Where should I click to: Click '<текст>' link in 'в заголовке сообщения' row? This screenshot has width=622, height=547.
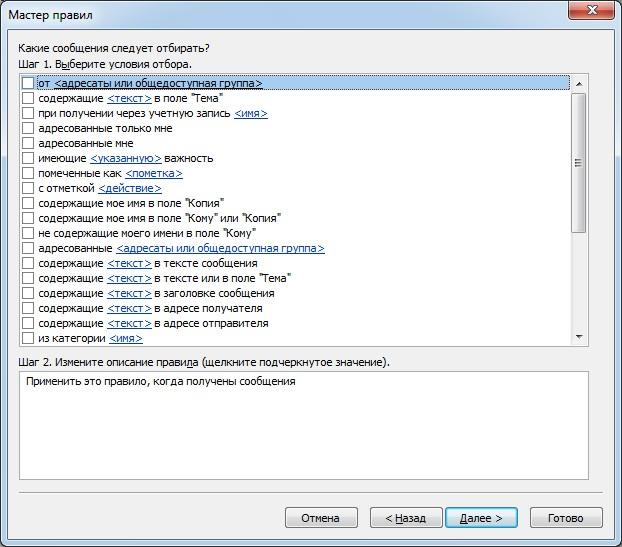point(129,294)
